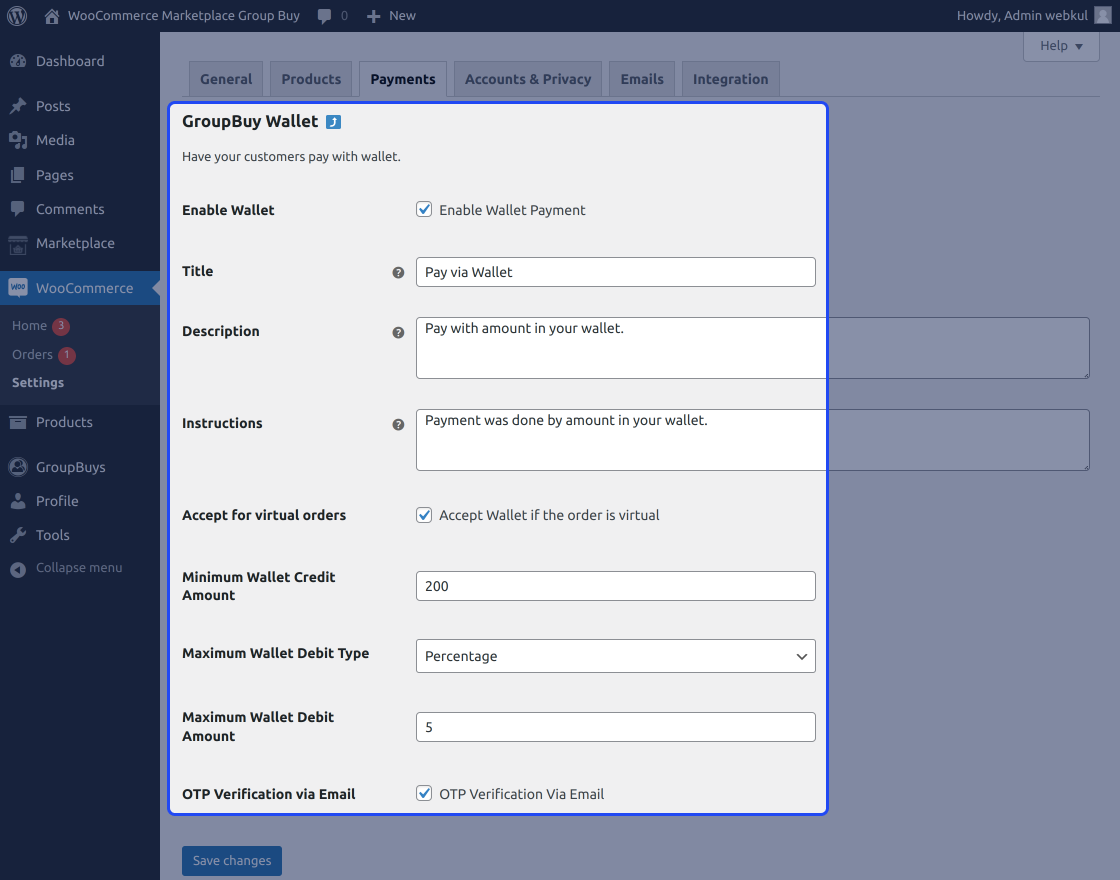Open the GroupBuys menu item
The width and height of the screenshot is (1120, 880).
click(80, 467)
